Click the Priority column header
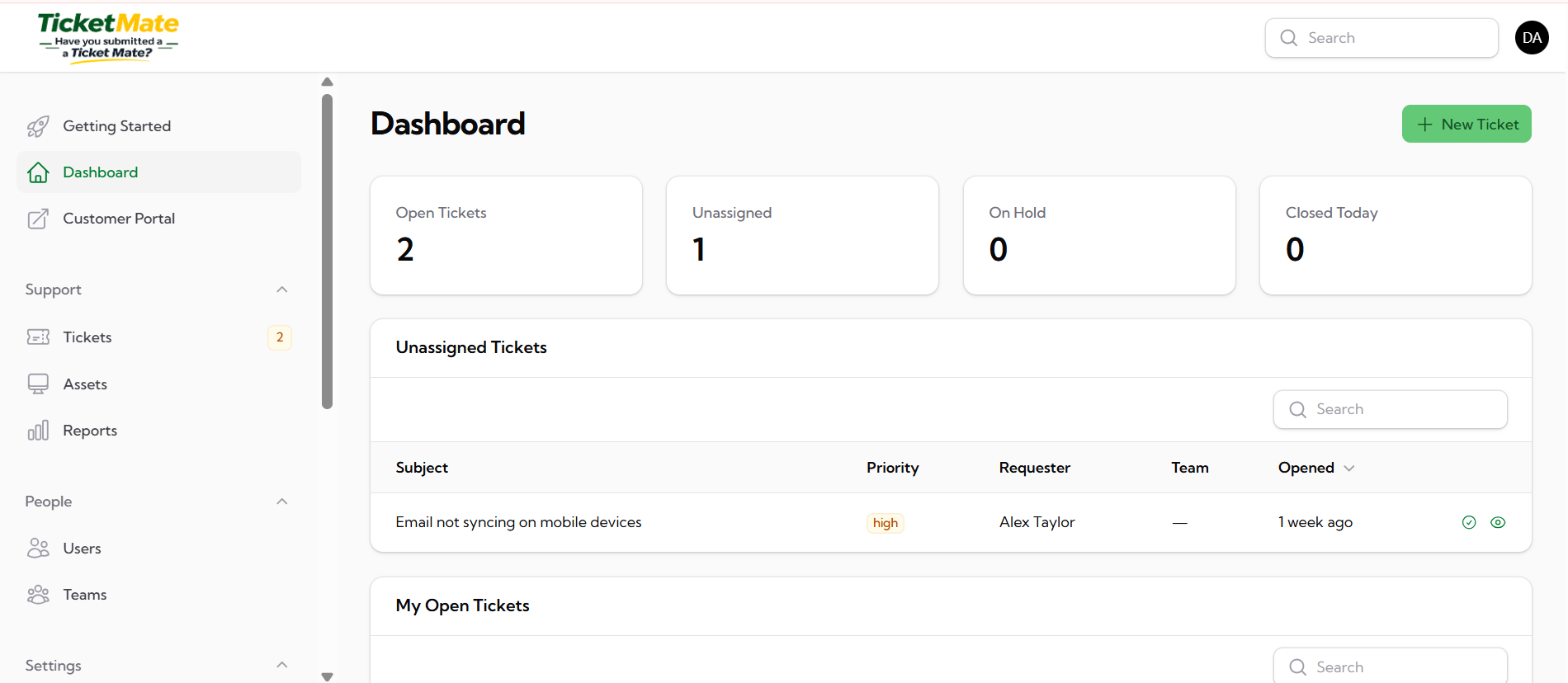The height and width of the screenshot is (683, 1568). (892, 468)
